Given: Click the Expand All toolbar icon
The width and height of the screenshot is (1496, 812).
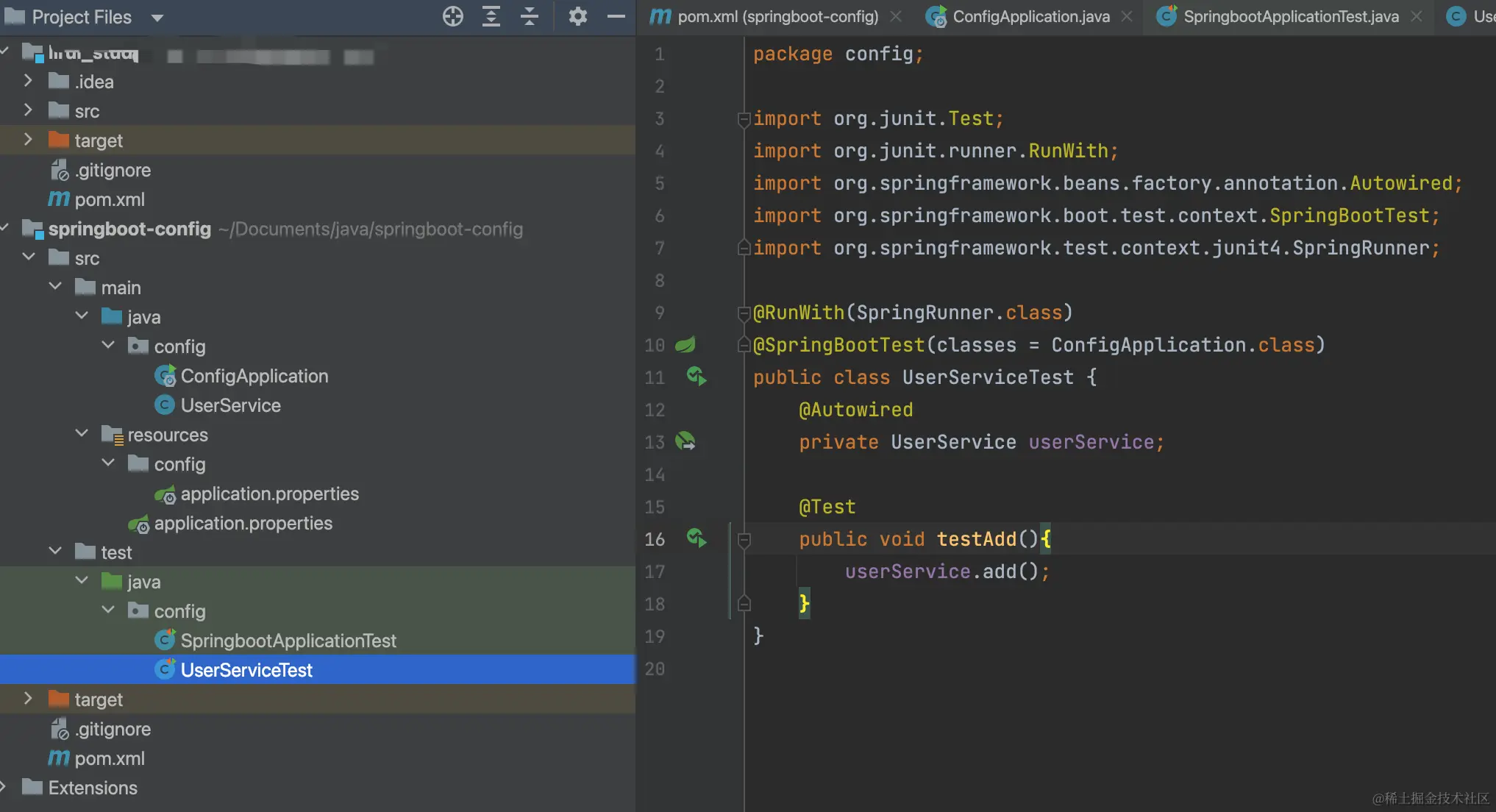Looking at the screenshot, I should tap(491, 16).
